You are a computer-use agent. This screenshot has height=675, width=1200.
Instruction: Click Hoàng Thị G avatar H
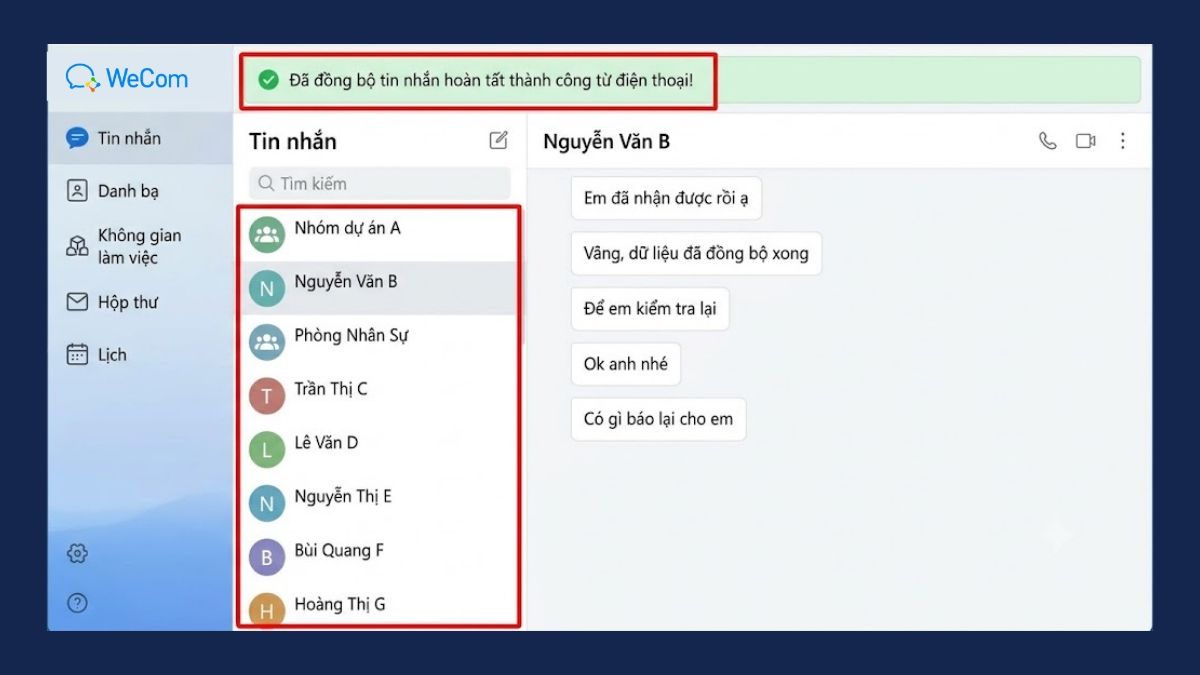(x=267, y=610)
